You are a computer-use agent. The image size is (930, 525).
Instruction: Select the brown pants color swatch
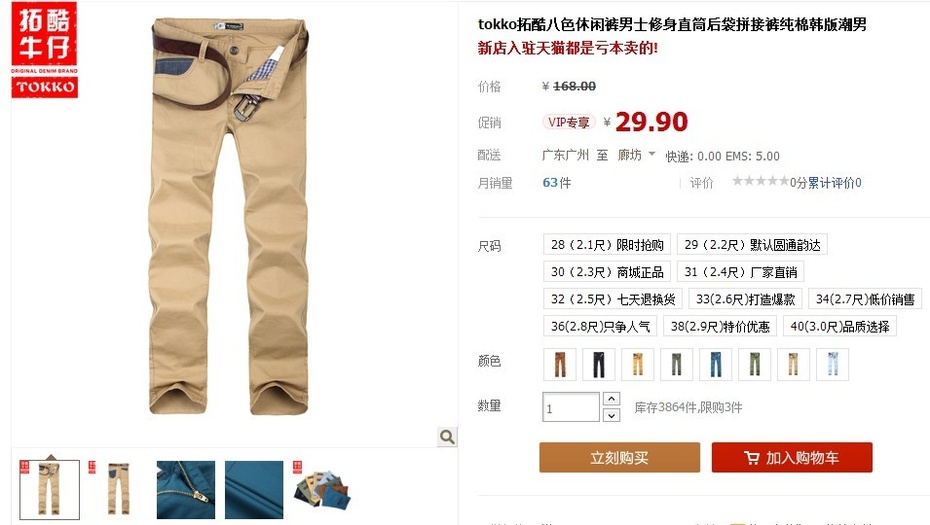(559, 364)
